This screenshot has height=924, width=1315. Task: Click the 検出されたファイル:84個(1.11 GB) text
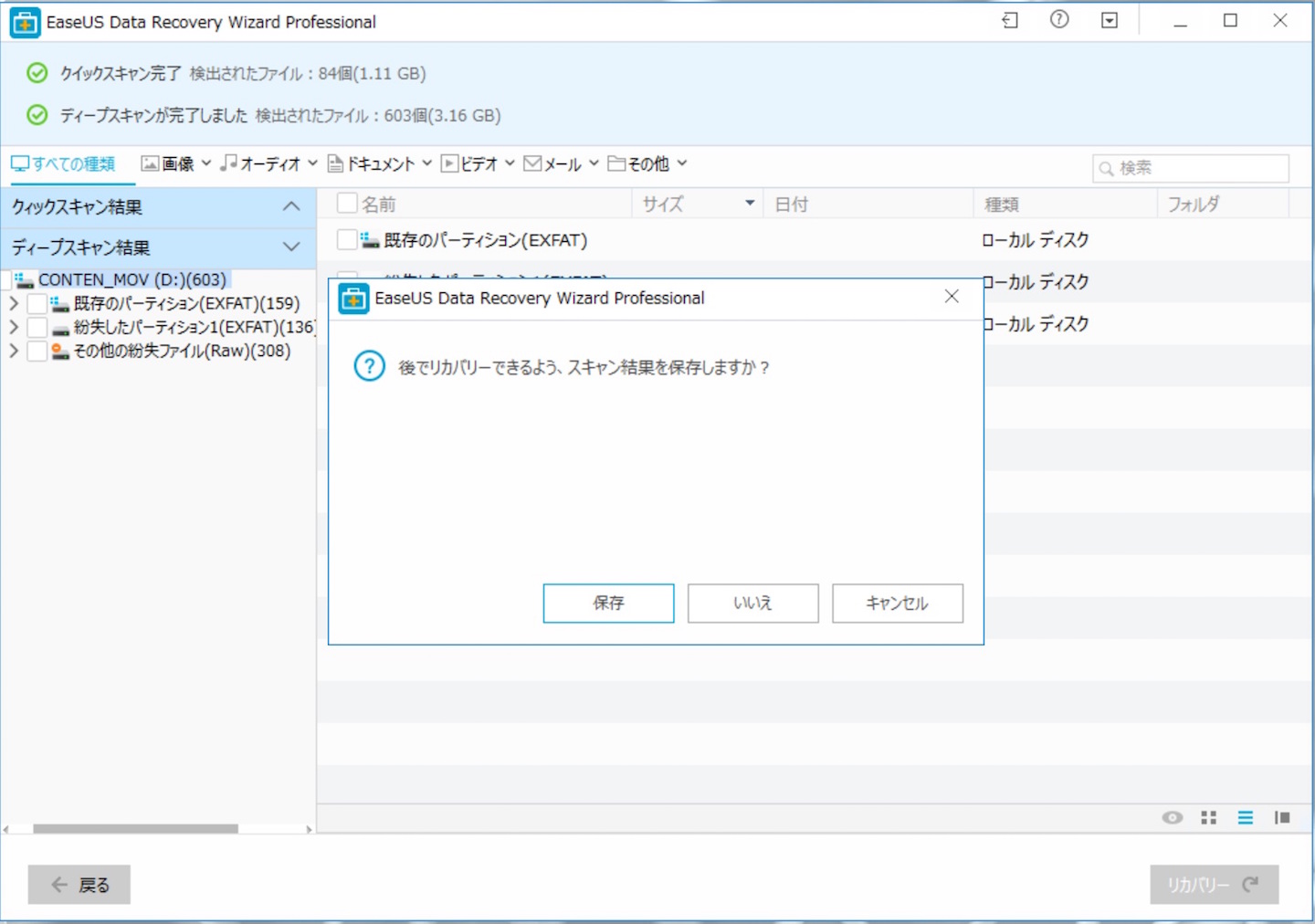click(x=308, y=73)
